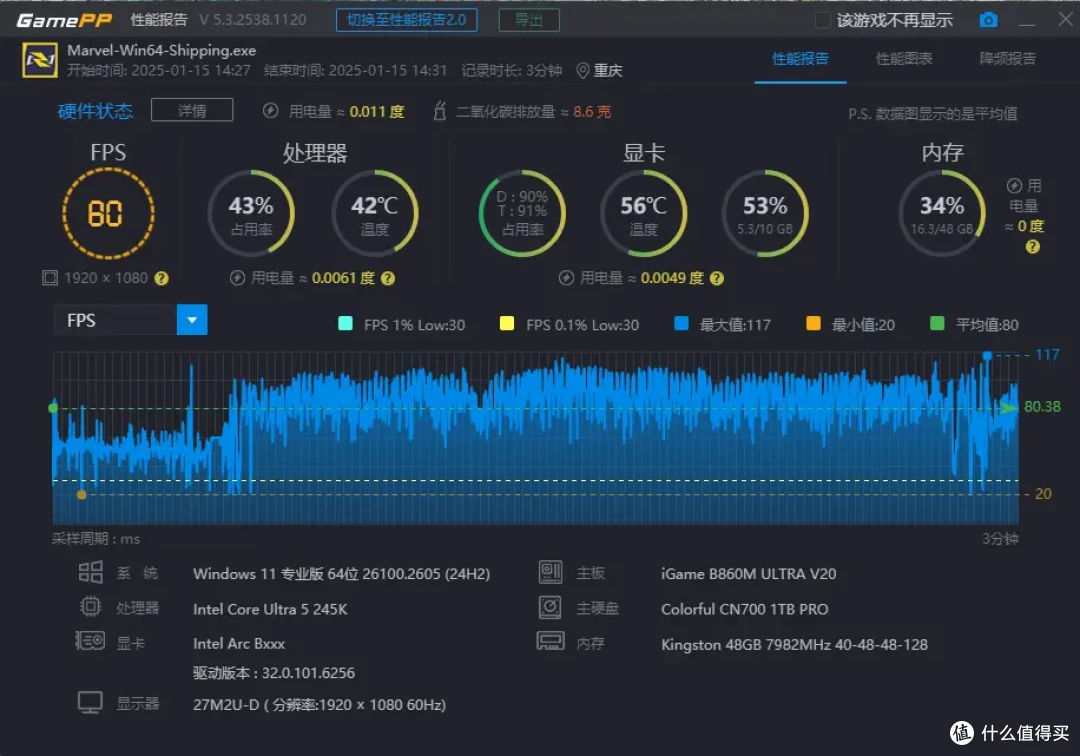Click the help icon beside 0.0049 度
The image size is (1080, 756).
pos(717,278)
